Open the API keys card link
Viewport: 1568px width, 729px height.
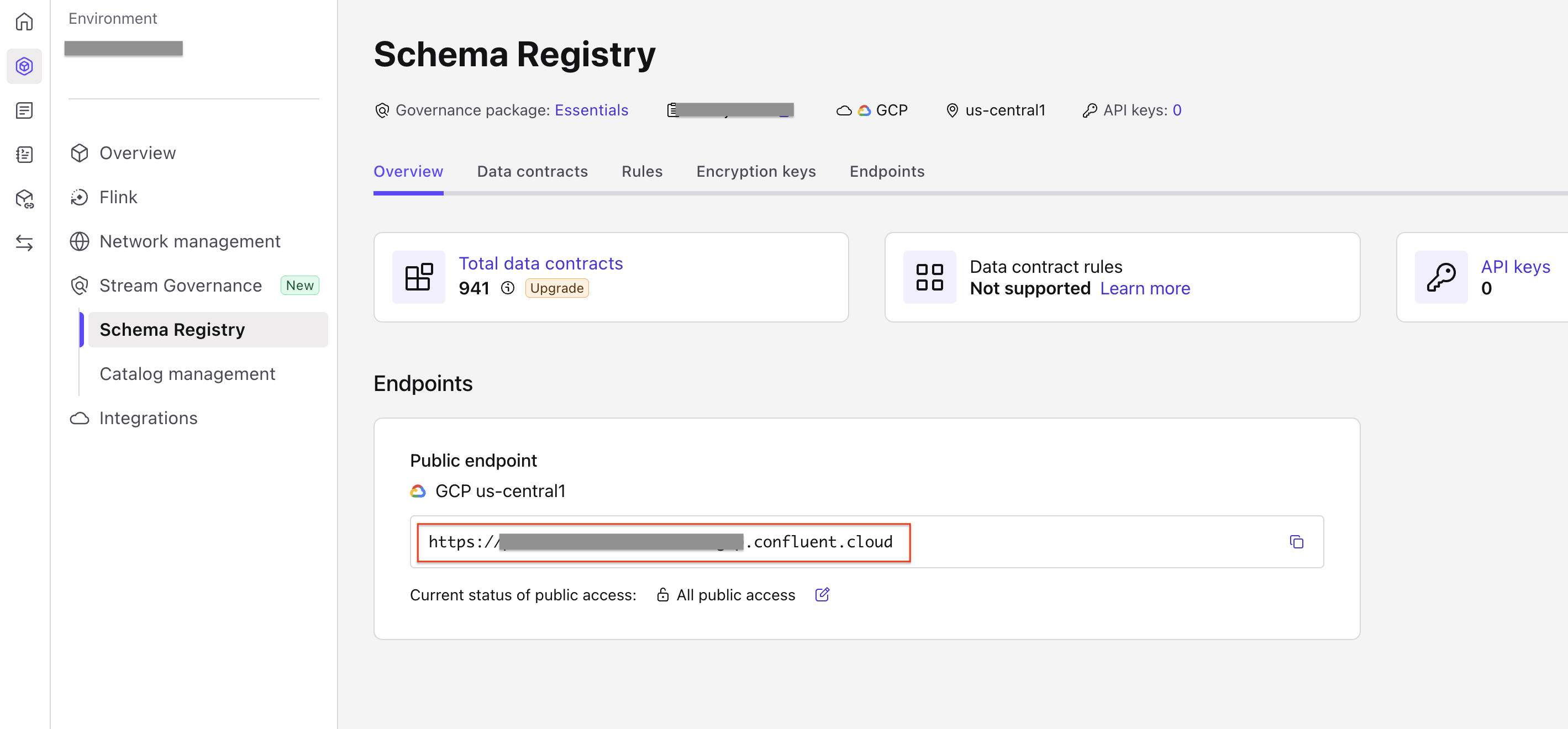1516,267
